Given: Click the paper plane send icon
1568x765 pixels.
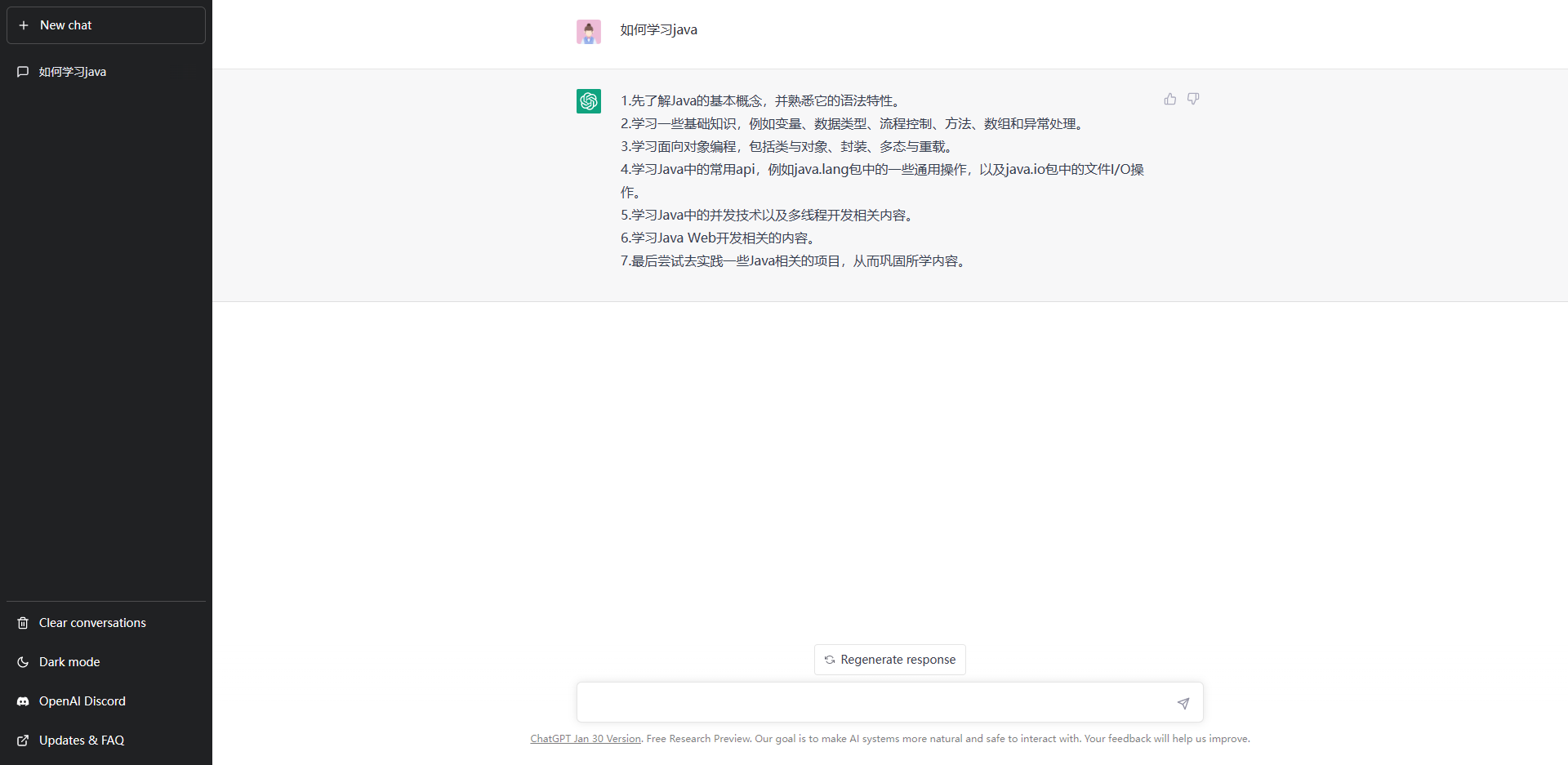Looking at the screenshot, I should coord(1183,703).
